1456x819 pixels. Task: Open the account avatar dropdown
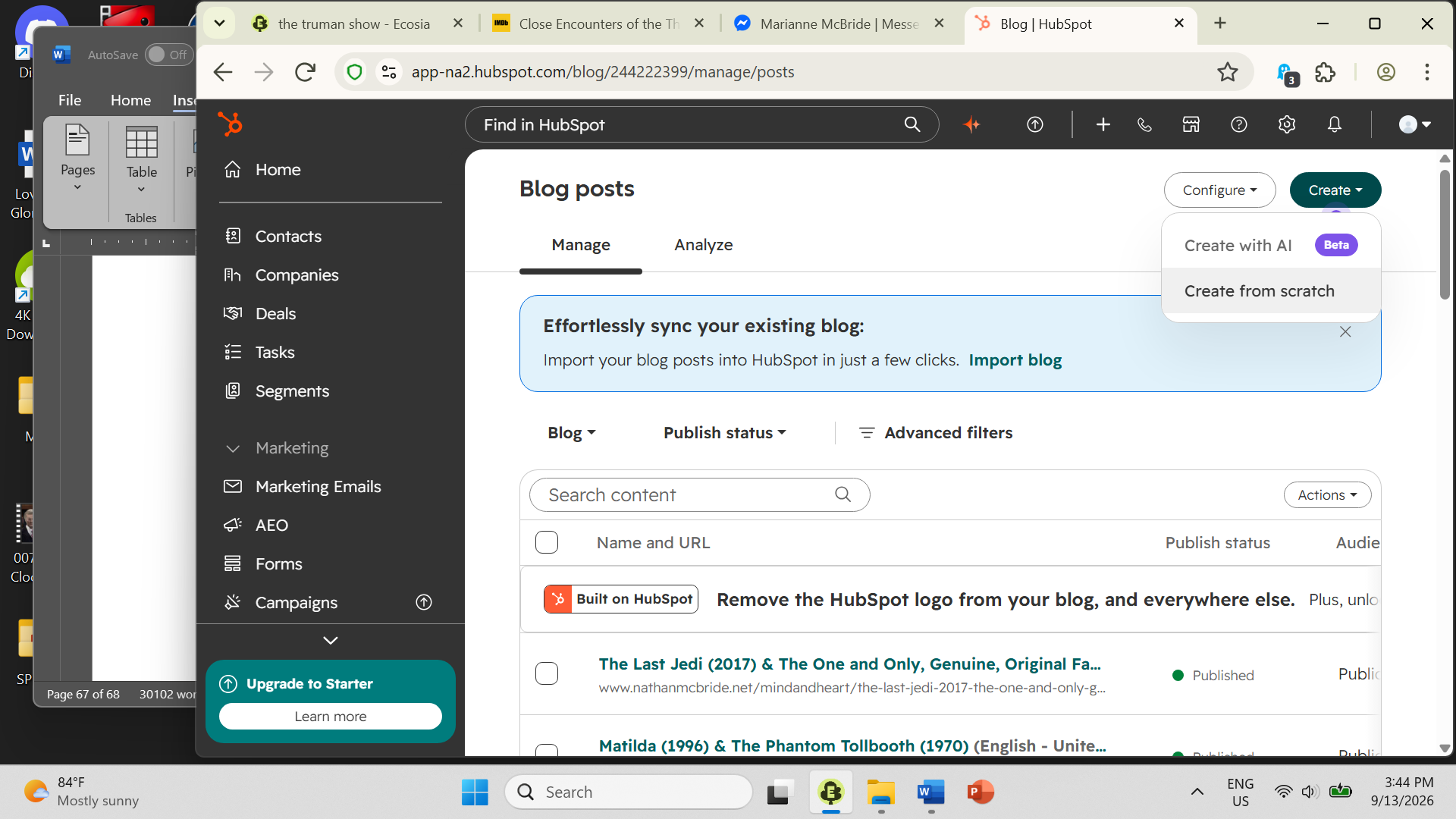pos(1415,124)
